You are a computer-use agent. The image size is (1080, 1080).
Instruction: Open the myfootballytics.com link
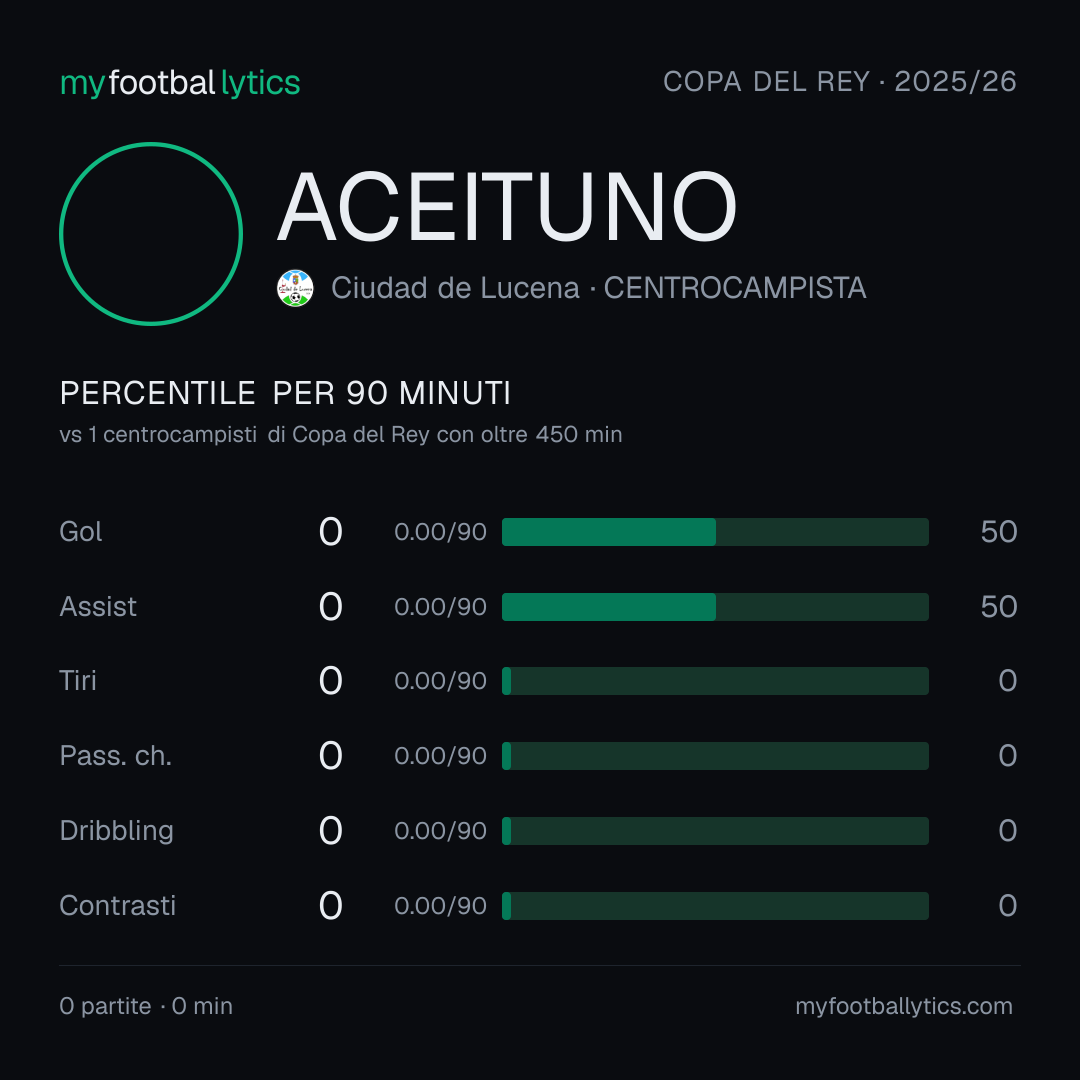904,1006
